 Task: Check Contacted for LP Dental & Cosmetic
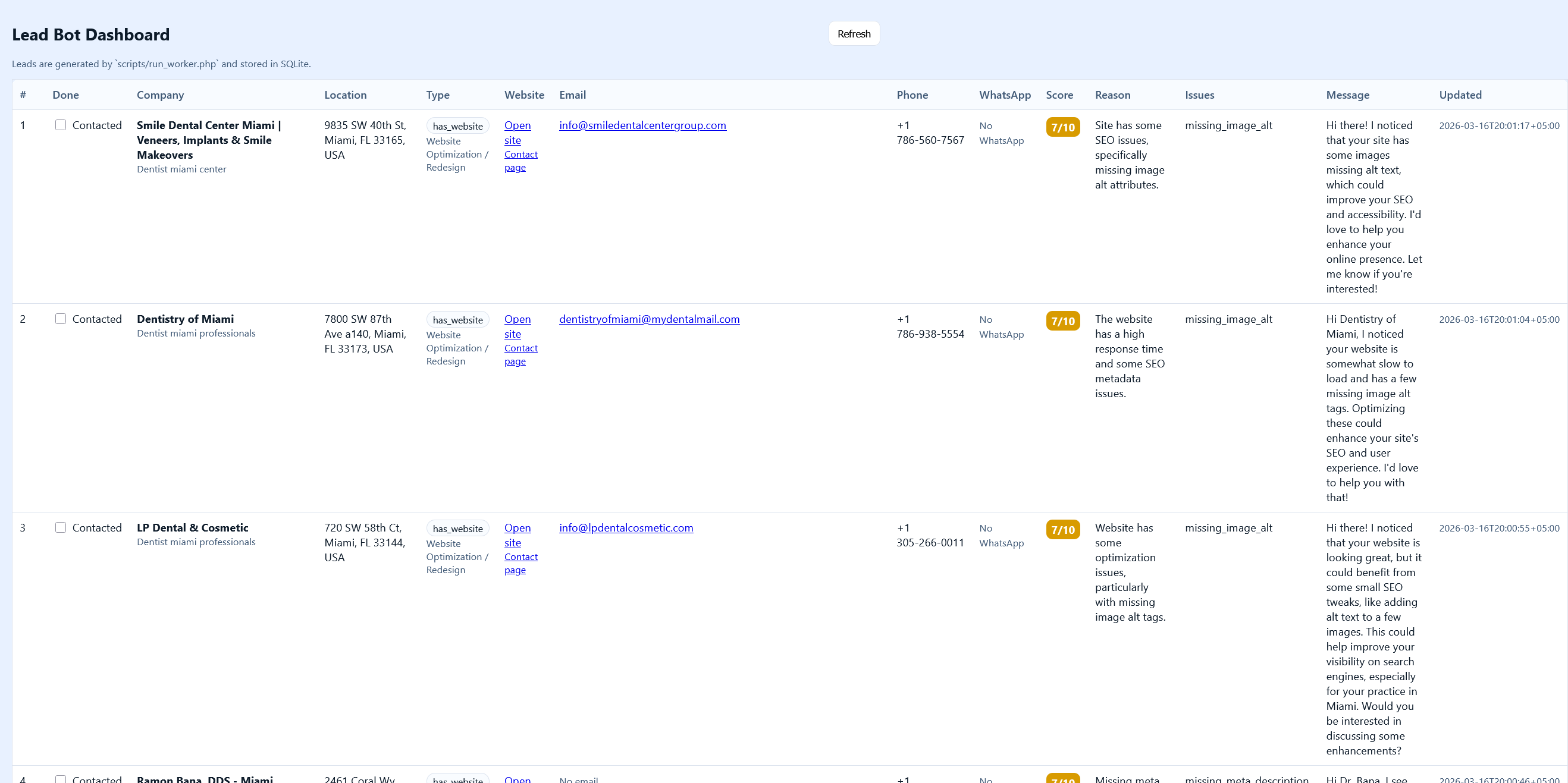click(x=61, y=527)
